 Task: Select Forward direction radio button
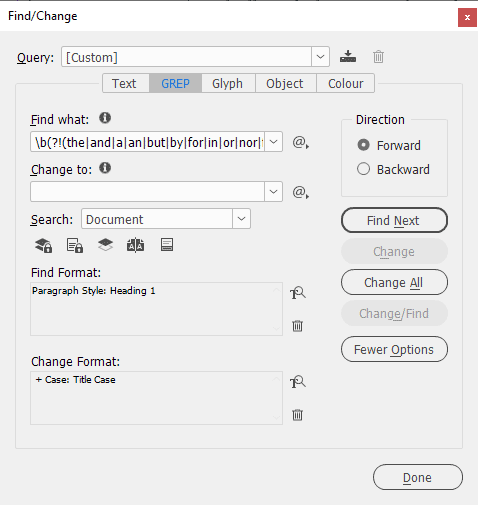(363, 145)
